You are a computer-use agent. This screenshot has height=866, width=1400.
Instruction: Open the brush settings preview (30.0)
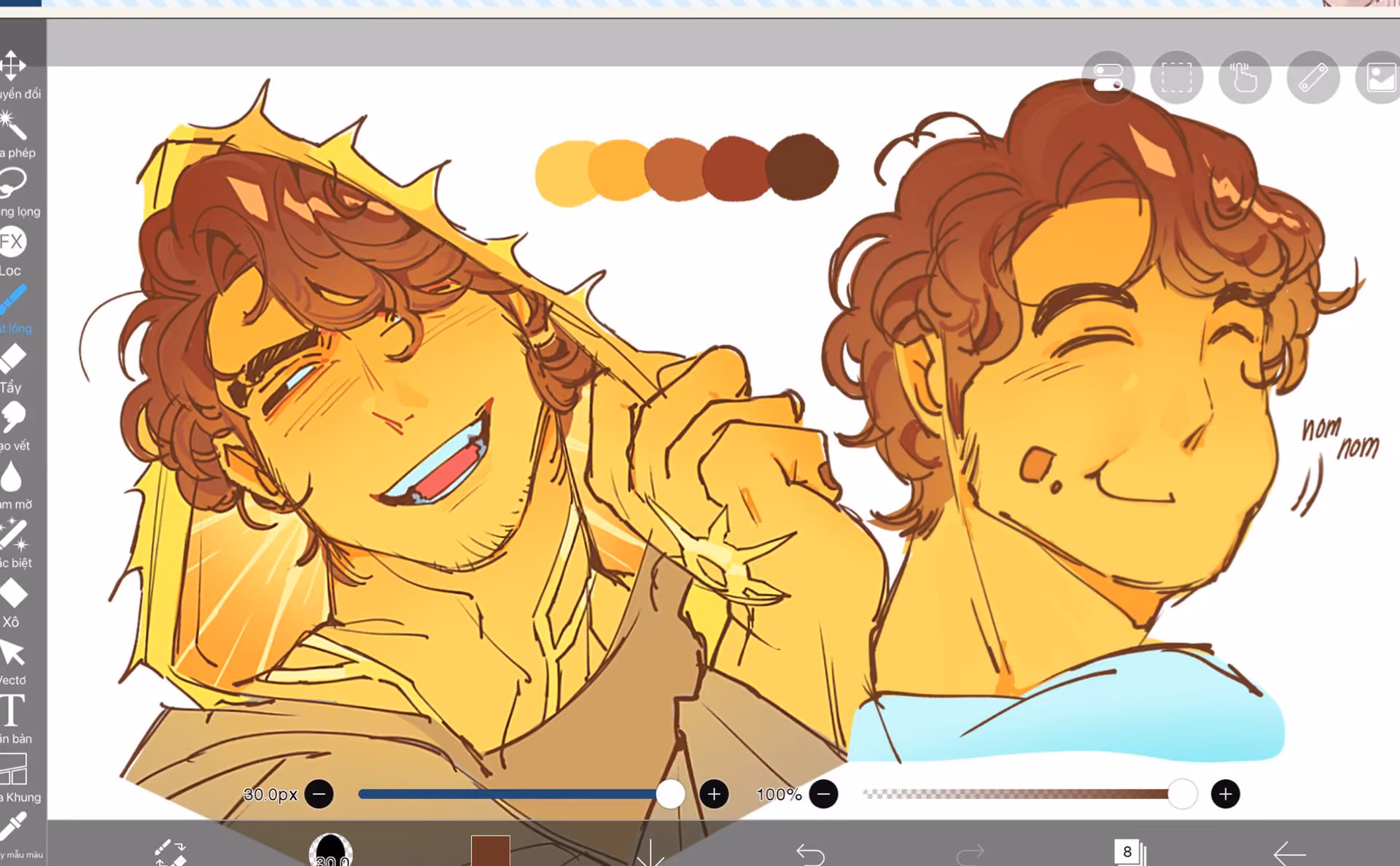(331, 850)
